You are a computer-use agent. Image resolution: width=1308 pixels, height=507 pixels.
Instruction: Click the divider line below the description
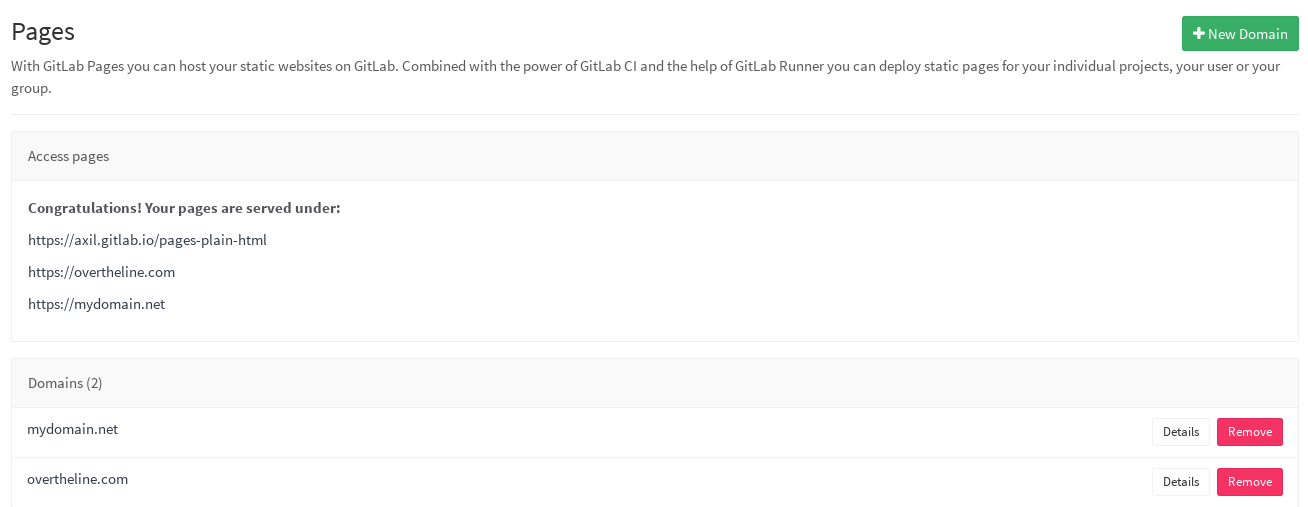[654, 114]
